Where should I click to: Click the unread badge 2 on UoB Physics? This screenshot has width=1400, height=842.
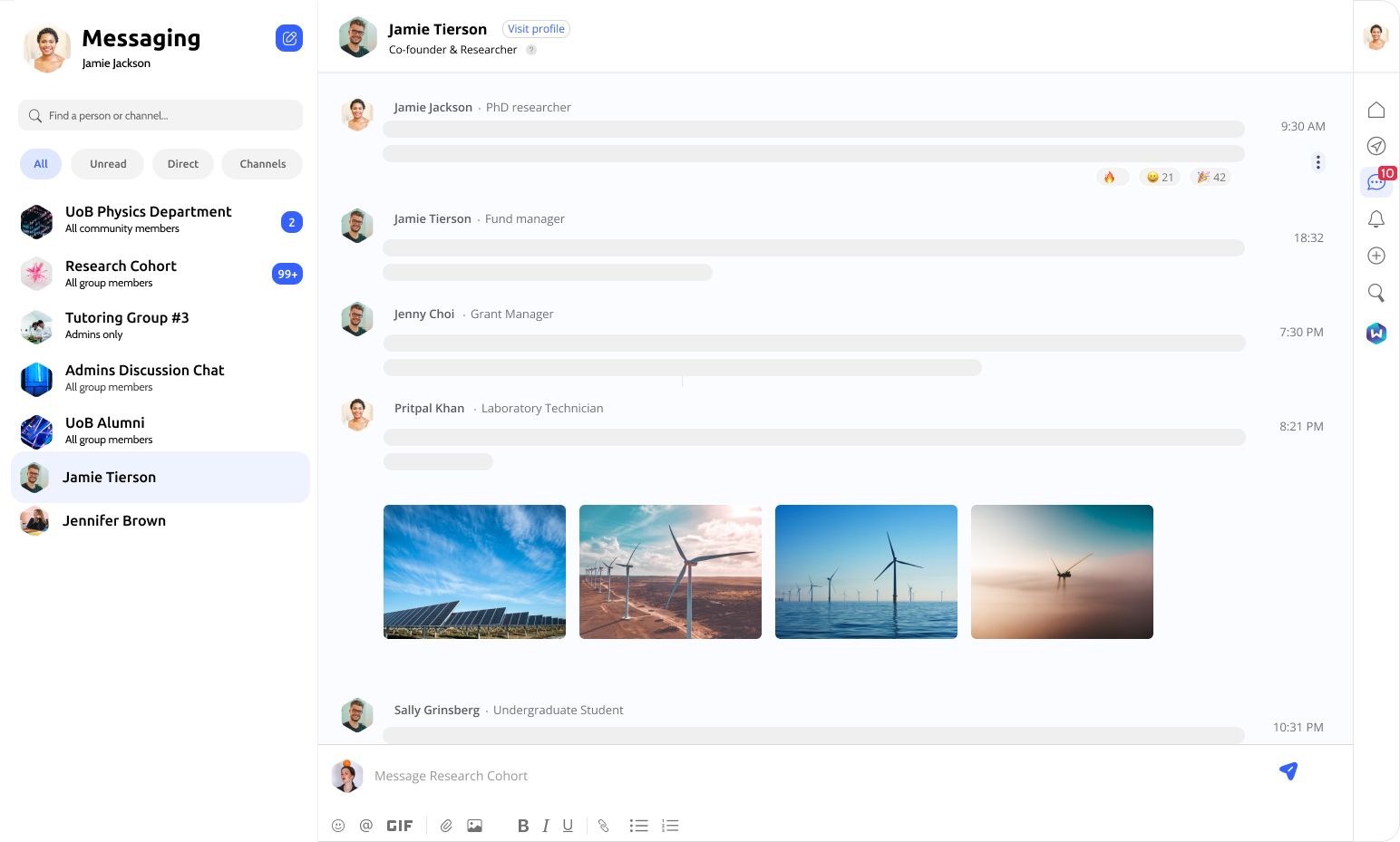pyautogui.click(x=292, y=222)
